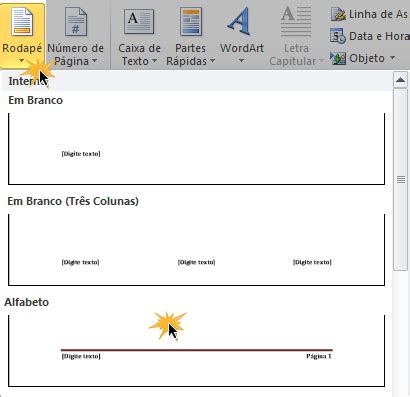Click the Em Branco (Três Colunas) heading

click(x=73, y=201)
